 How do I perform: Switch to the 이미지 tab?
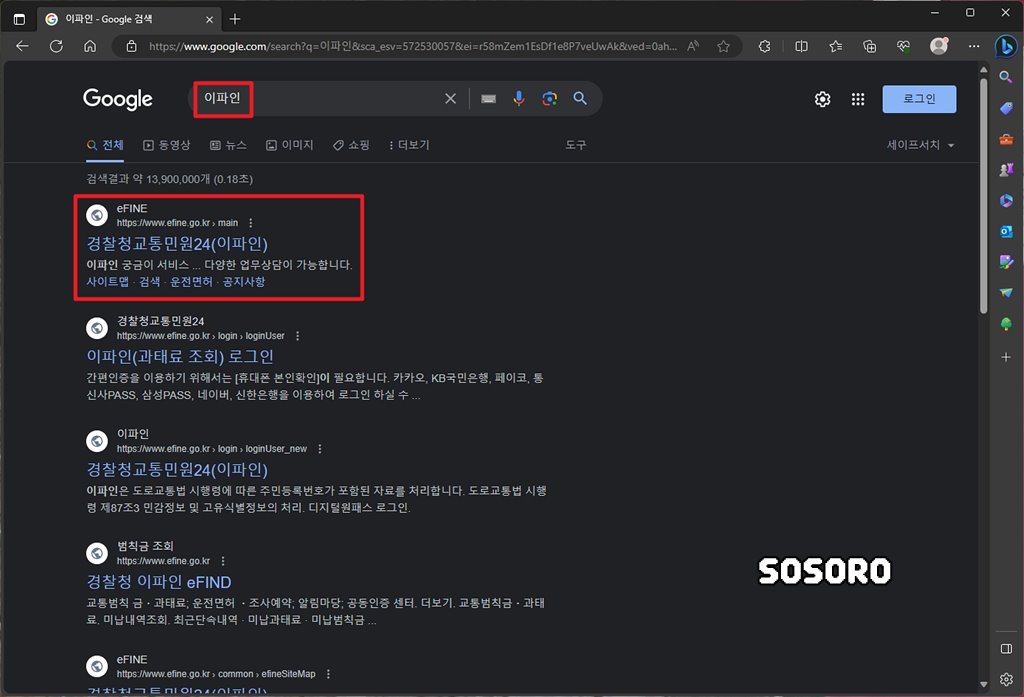pos(289,145)
